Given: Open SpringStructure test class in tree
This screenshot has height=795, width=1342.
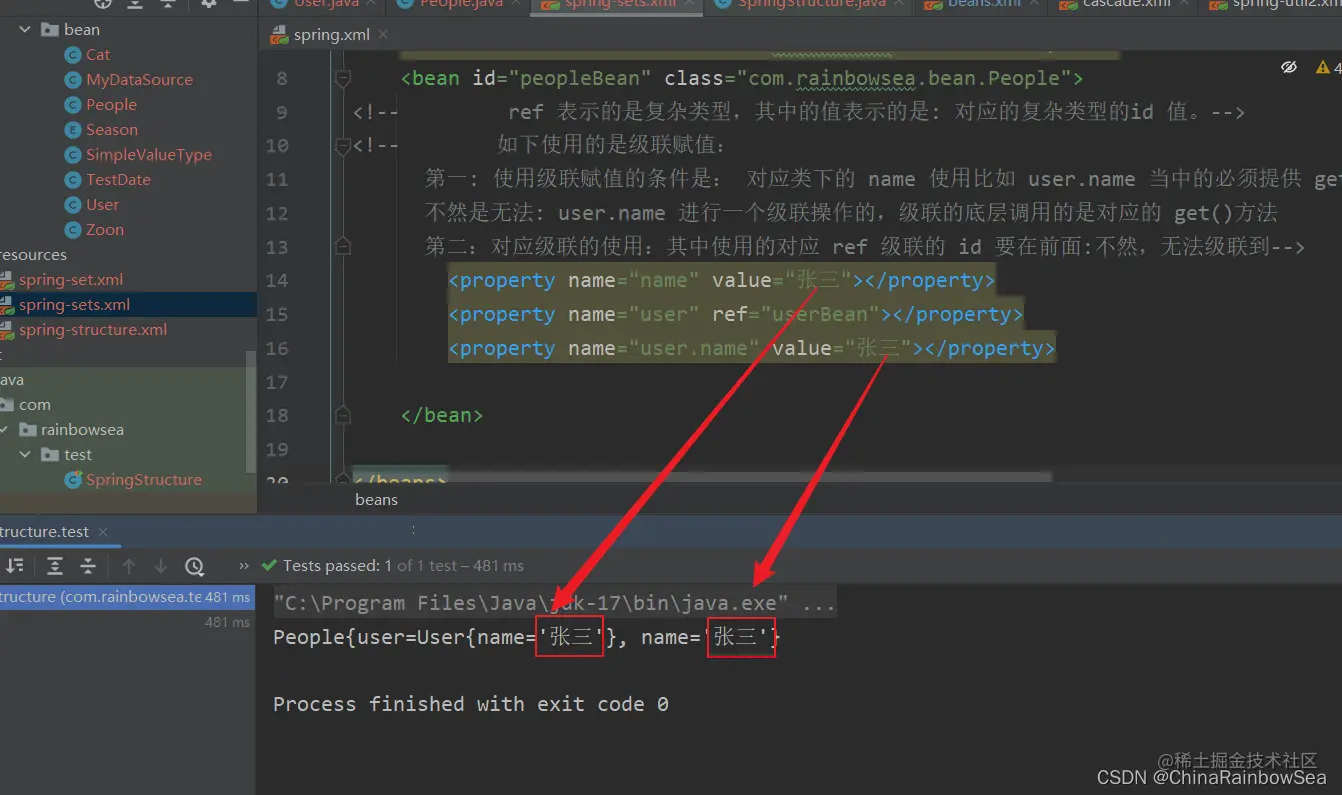Looking at the screenshot, I should click(144, 480).
